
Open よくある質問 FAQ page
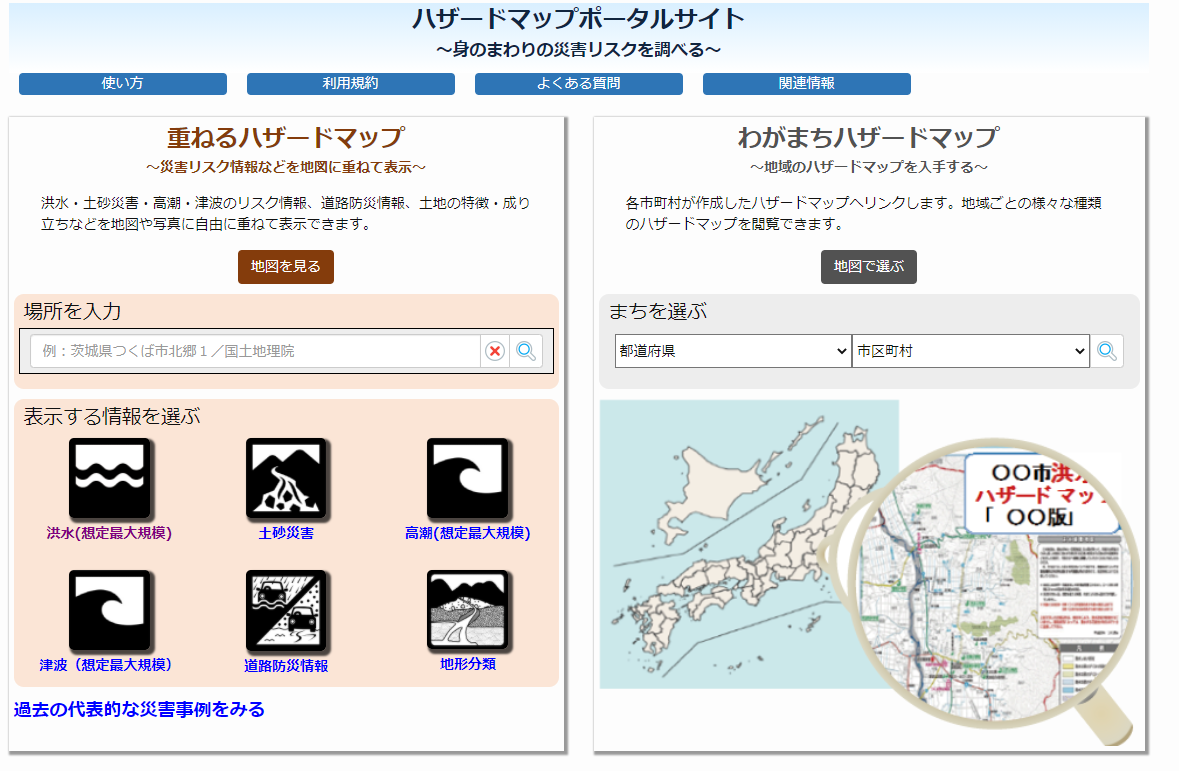tap(579, 84)
